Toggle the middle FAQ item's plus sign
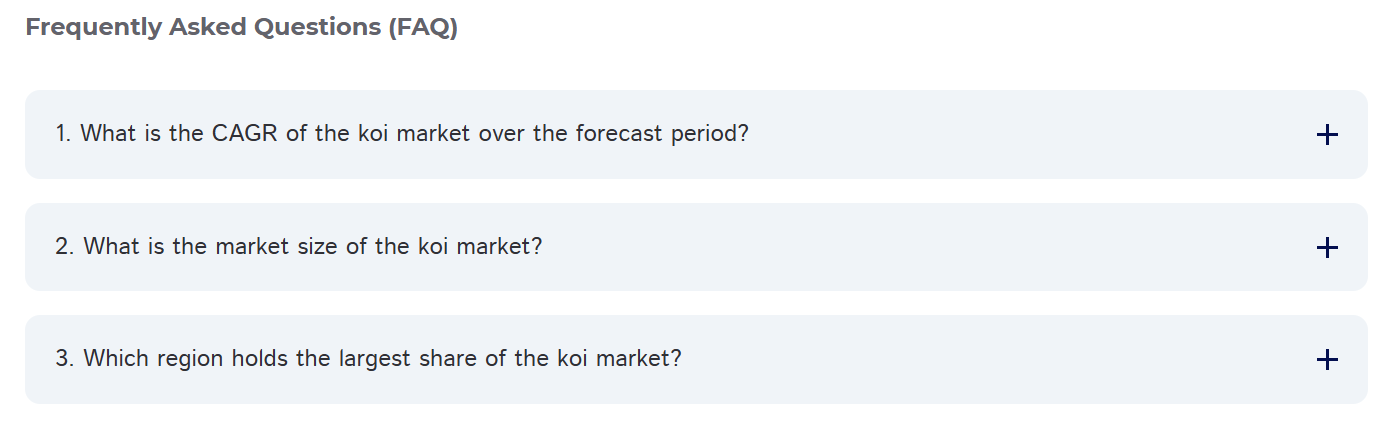This screenshot has height=421, width=1380. click(1326, 248)
